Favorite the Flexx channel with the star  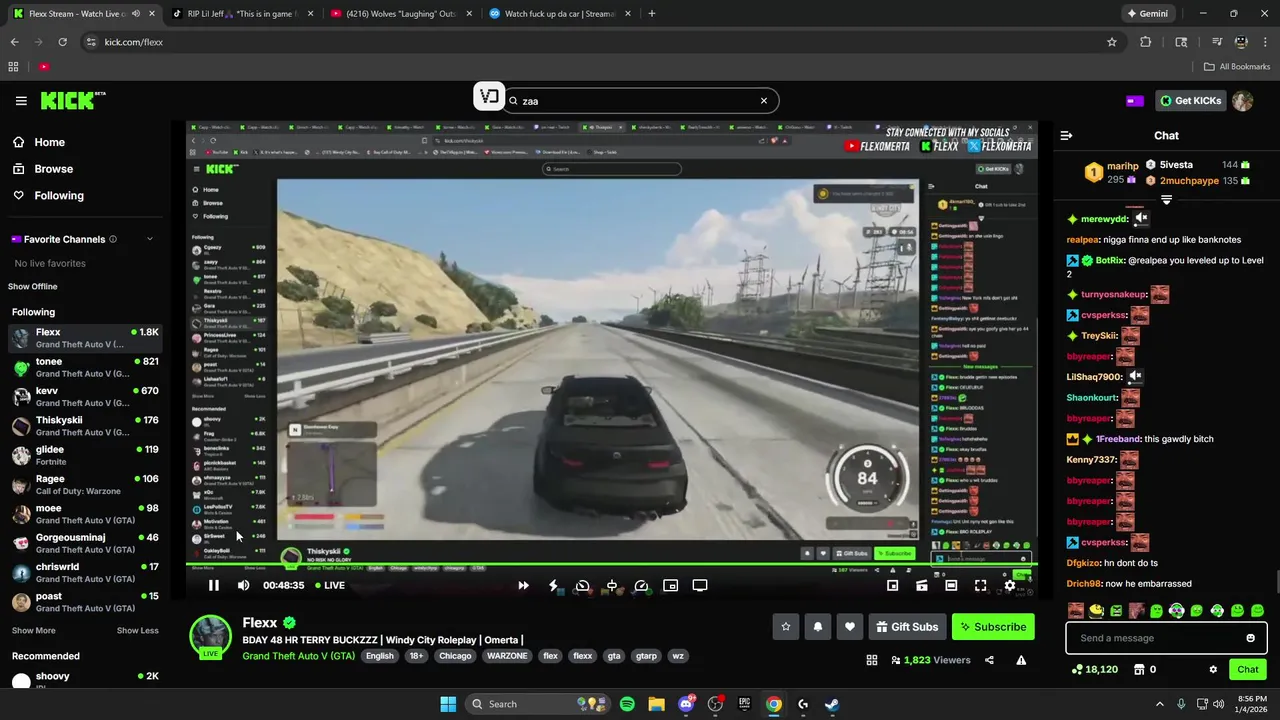pos(786,627)
